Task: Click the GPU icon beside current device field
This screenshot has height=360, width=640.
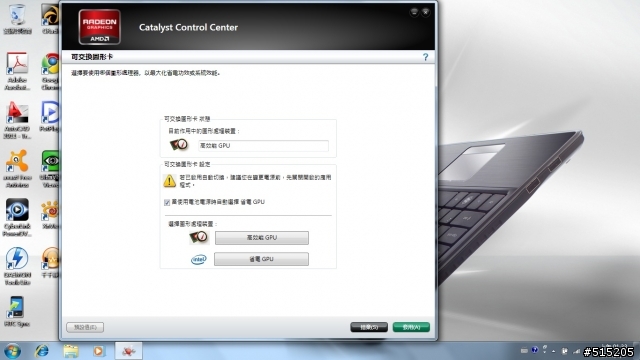Action: [x=179, y=144]
